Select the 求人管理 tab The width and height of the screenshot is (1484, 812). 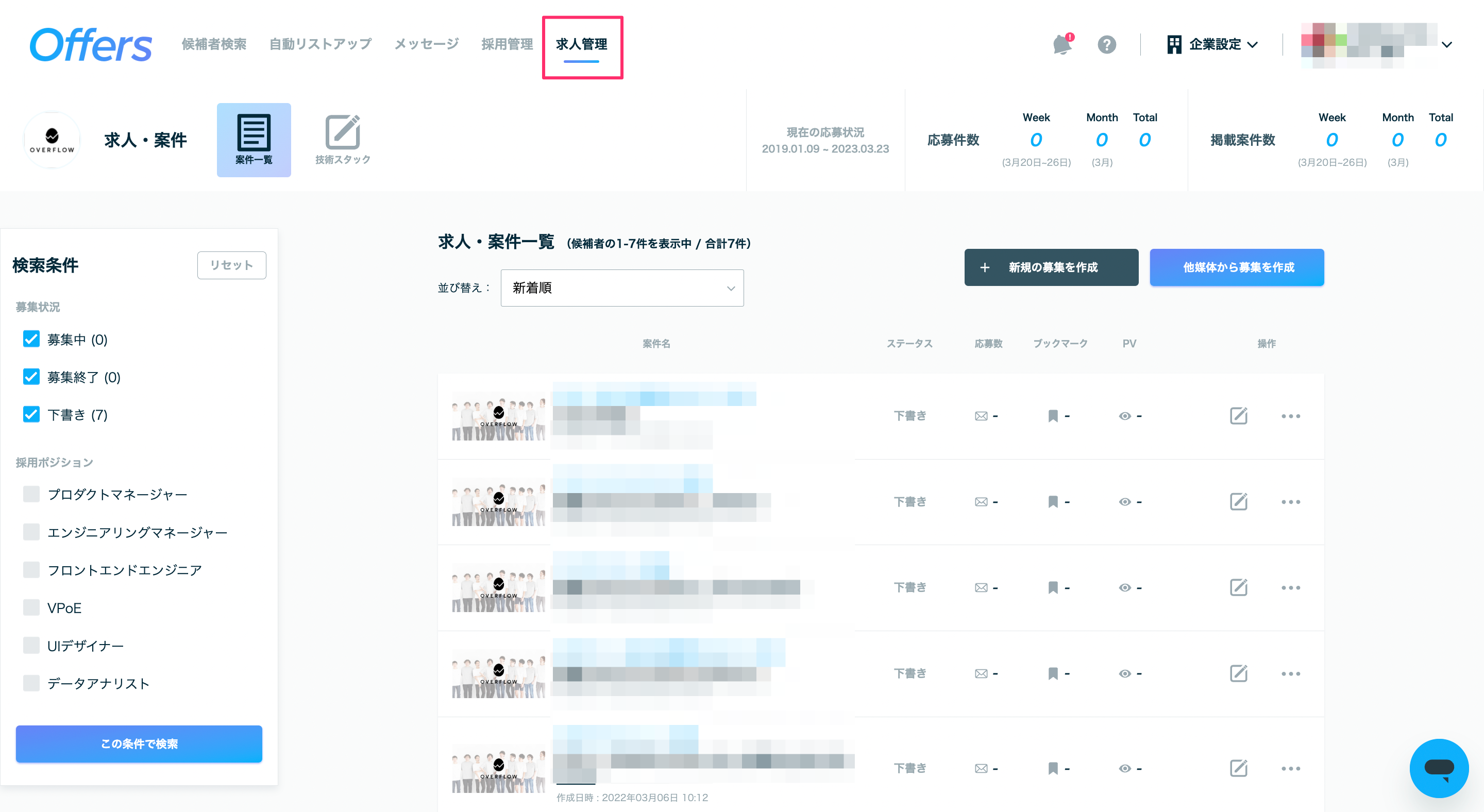pyautogui.click(x=581, y=44)
